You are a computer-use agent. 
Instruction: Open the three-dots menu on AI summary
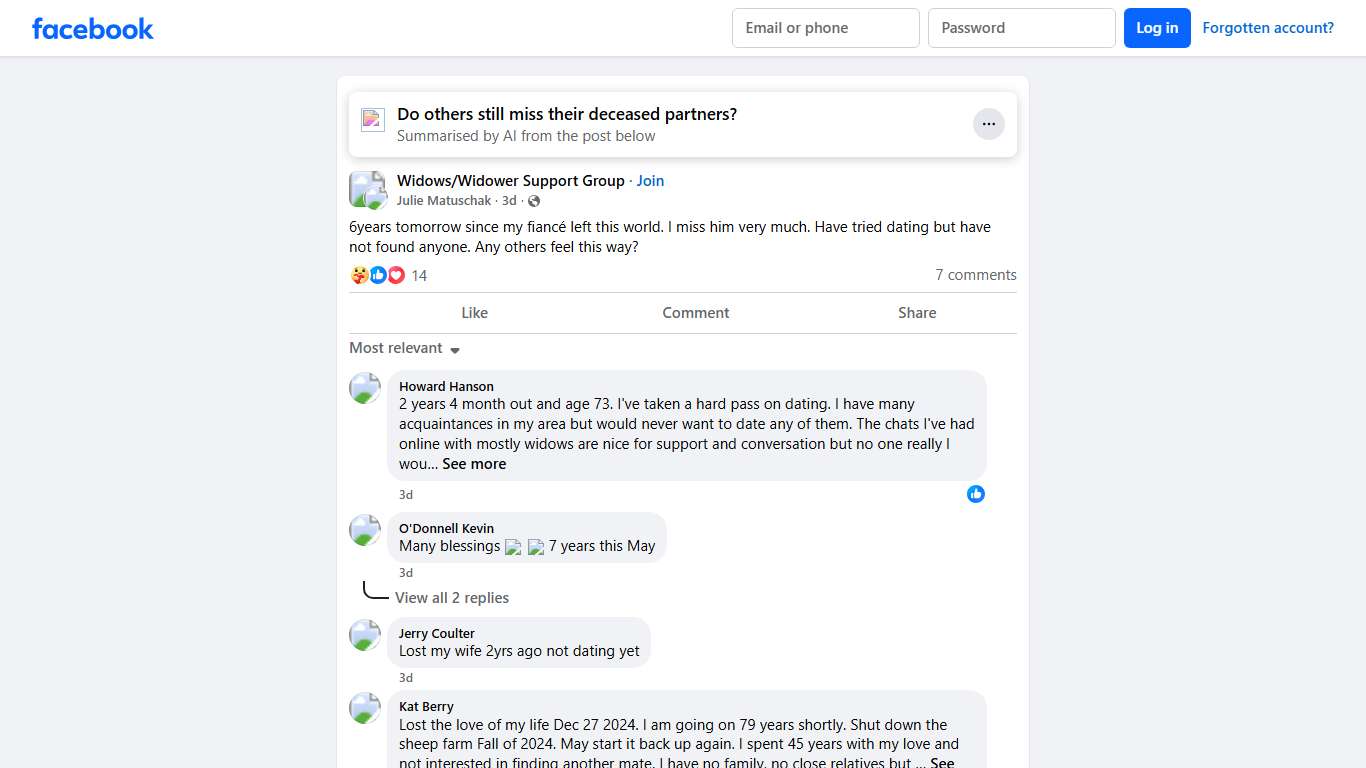point(988,124)
